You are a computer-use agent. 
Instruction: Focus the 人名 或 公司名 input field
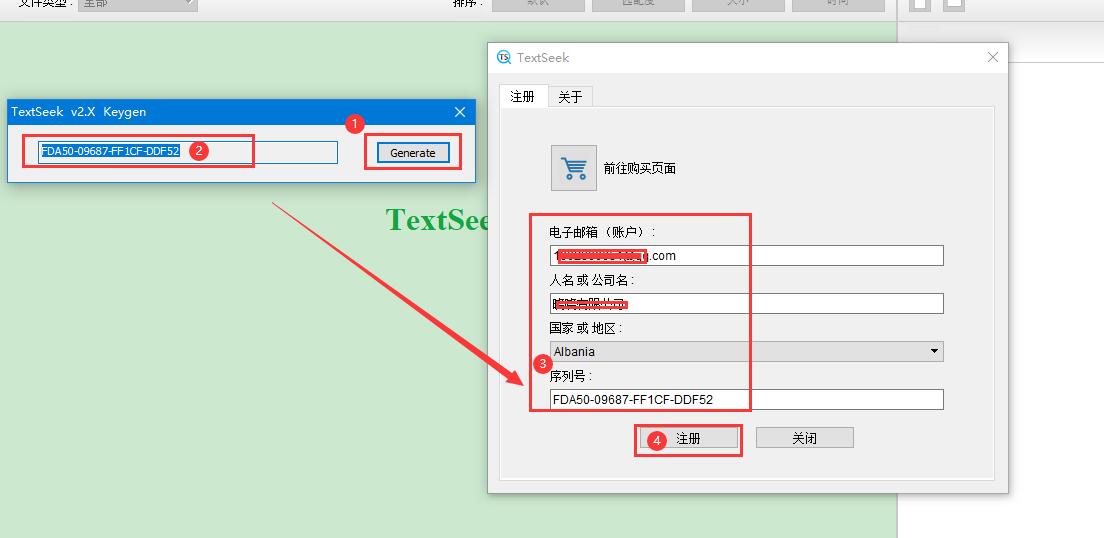(x=746, y=304)
